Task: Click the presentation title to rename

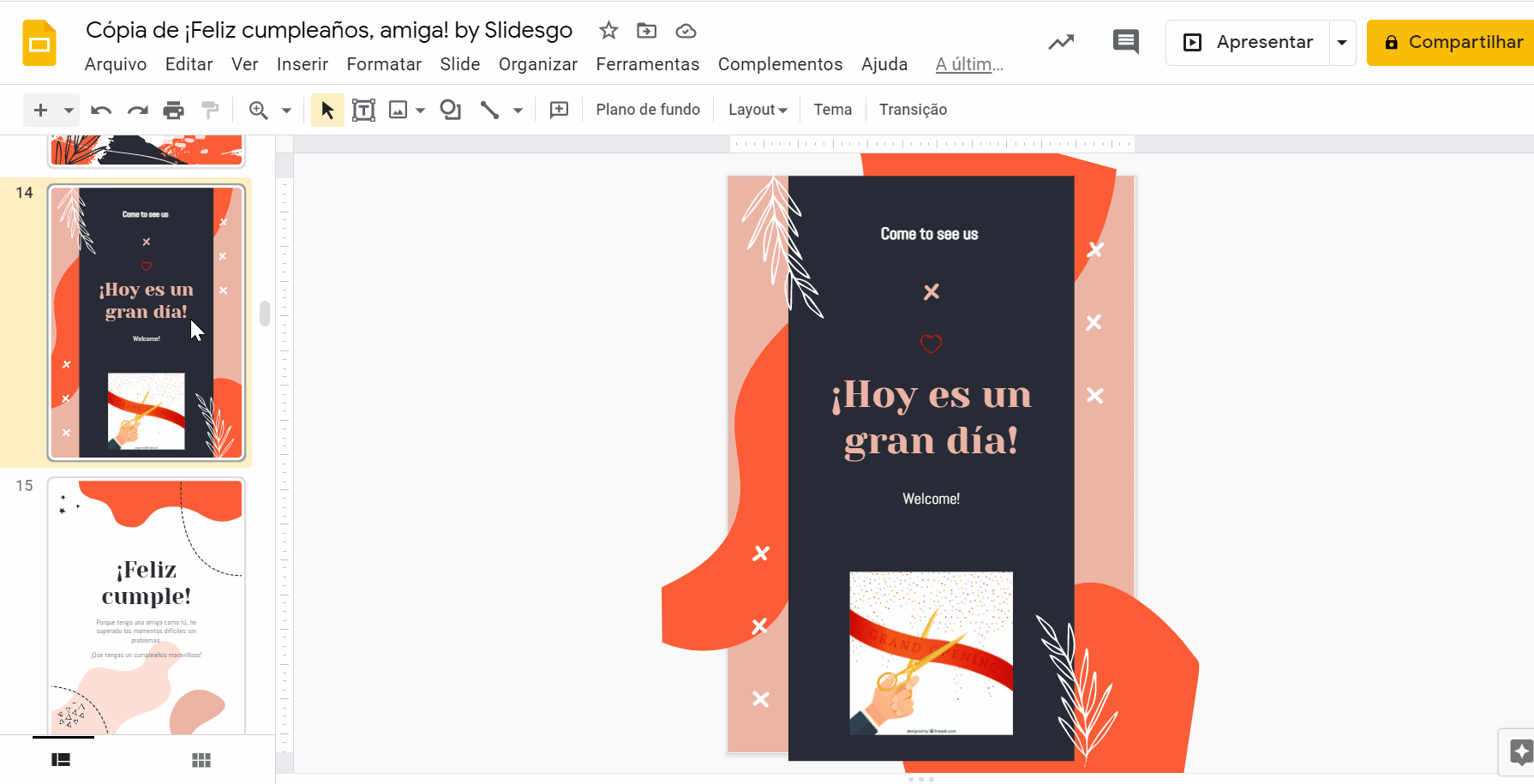Action: (x=329, y=30)
